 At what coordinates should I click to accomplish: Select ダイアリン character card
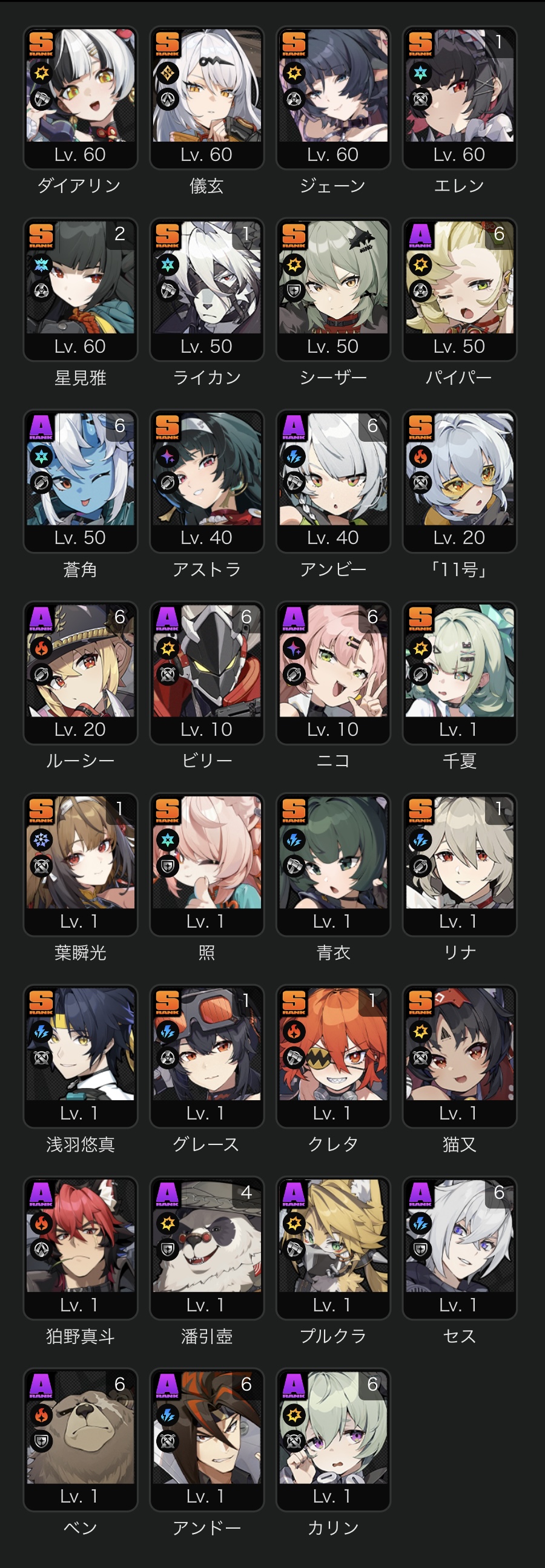click(x=80, y=97)
